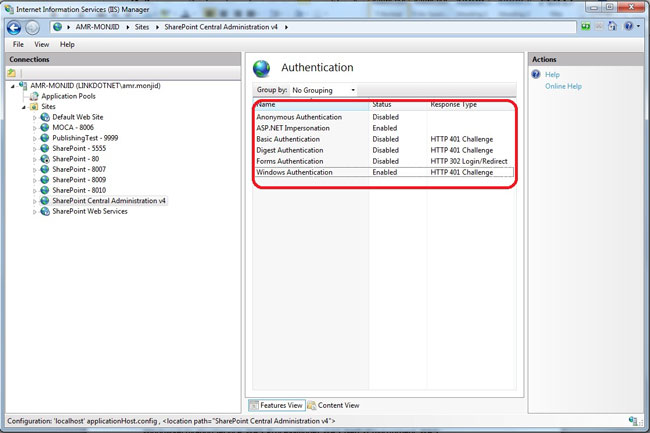Click the status bar network icon

click(633, 421)
